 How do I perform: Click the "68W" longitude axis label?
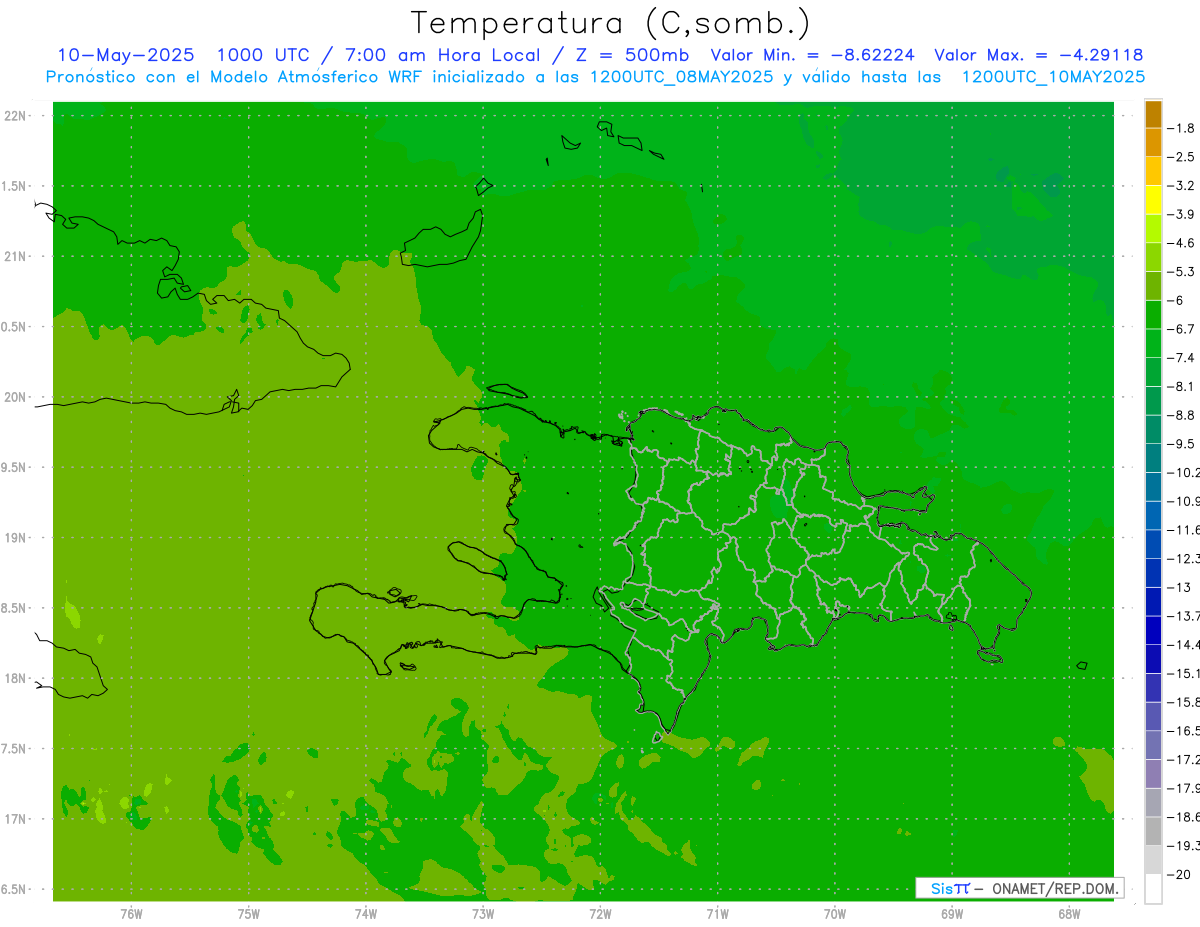coord(1069,914)
